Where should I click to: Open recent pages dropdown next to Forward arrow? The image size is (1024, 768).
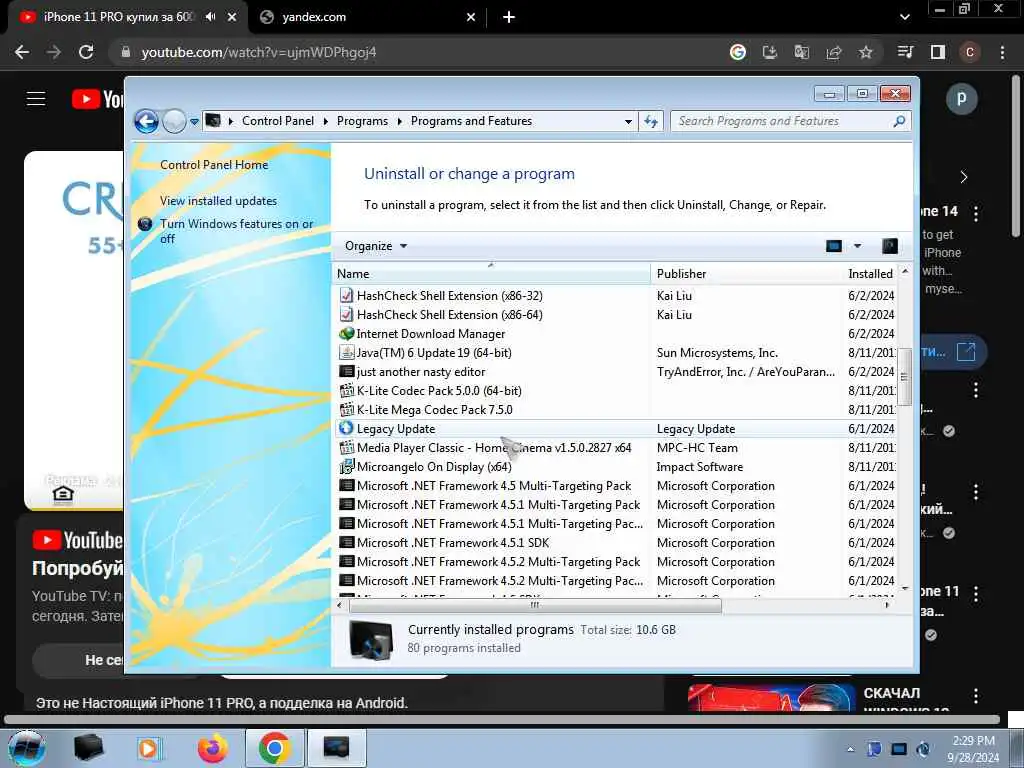point(194,121)
